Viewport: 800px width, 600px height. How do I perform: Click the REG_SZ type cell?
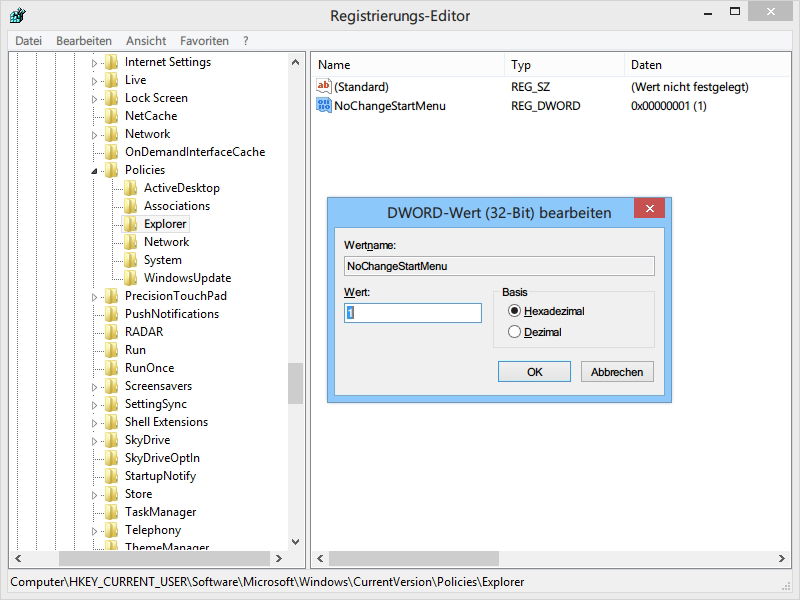click(530, 87)
